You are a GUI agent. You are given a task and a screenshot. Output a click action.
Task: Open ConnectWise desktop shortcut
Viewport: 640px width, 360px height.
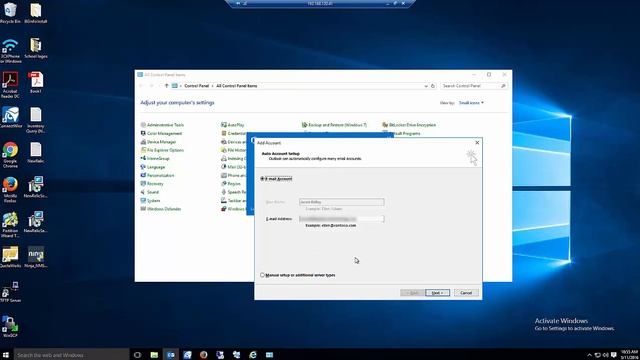(10, 117)
